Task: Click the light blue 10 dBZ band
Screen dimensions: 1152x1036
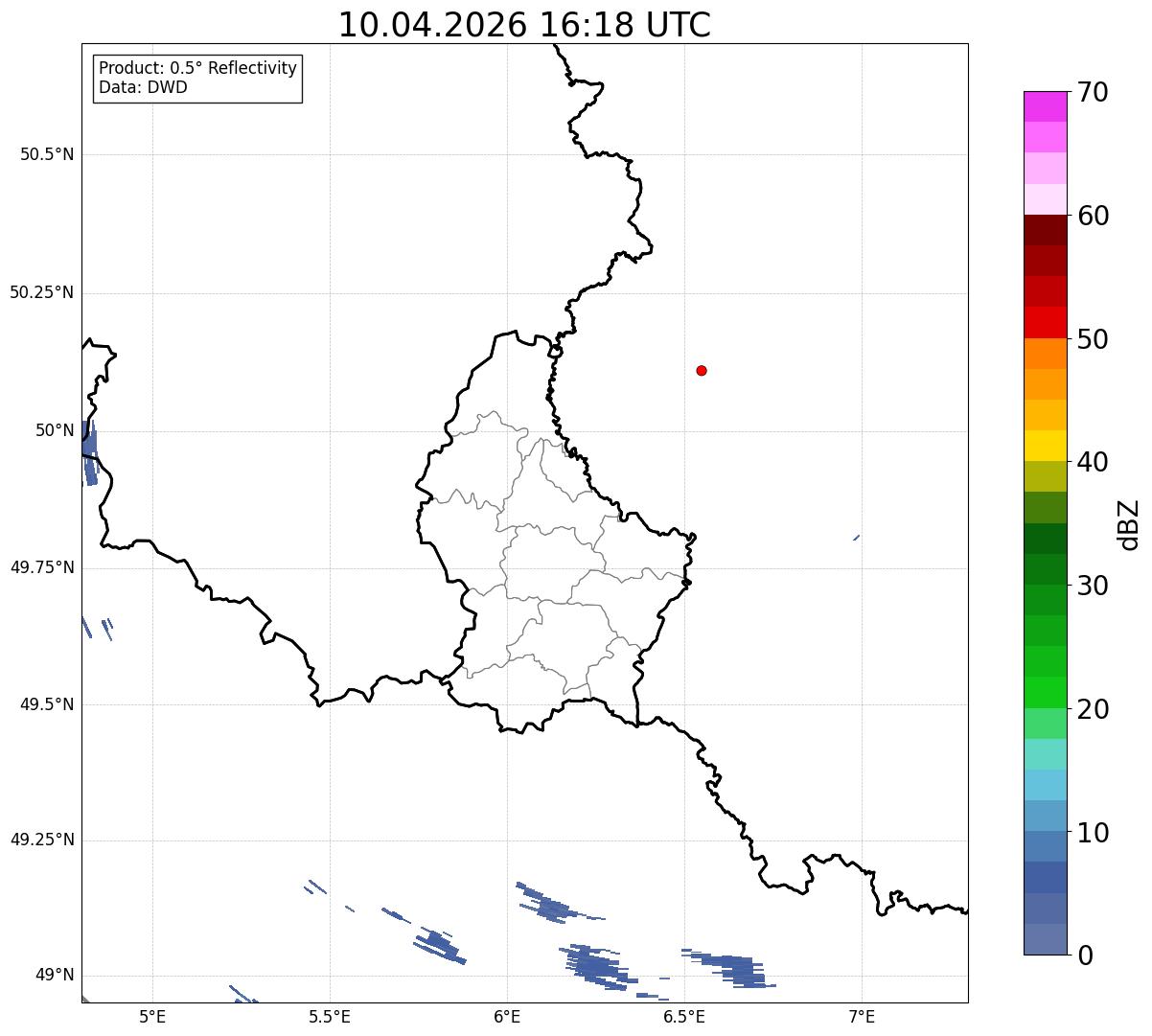Action: [x=1045, y=816]
